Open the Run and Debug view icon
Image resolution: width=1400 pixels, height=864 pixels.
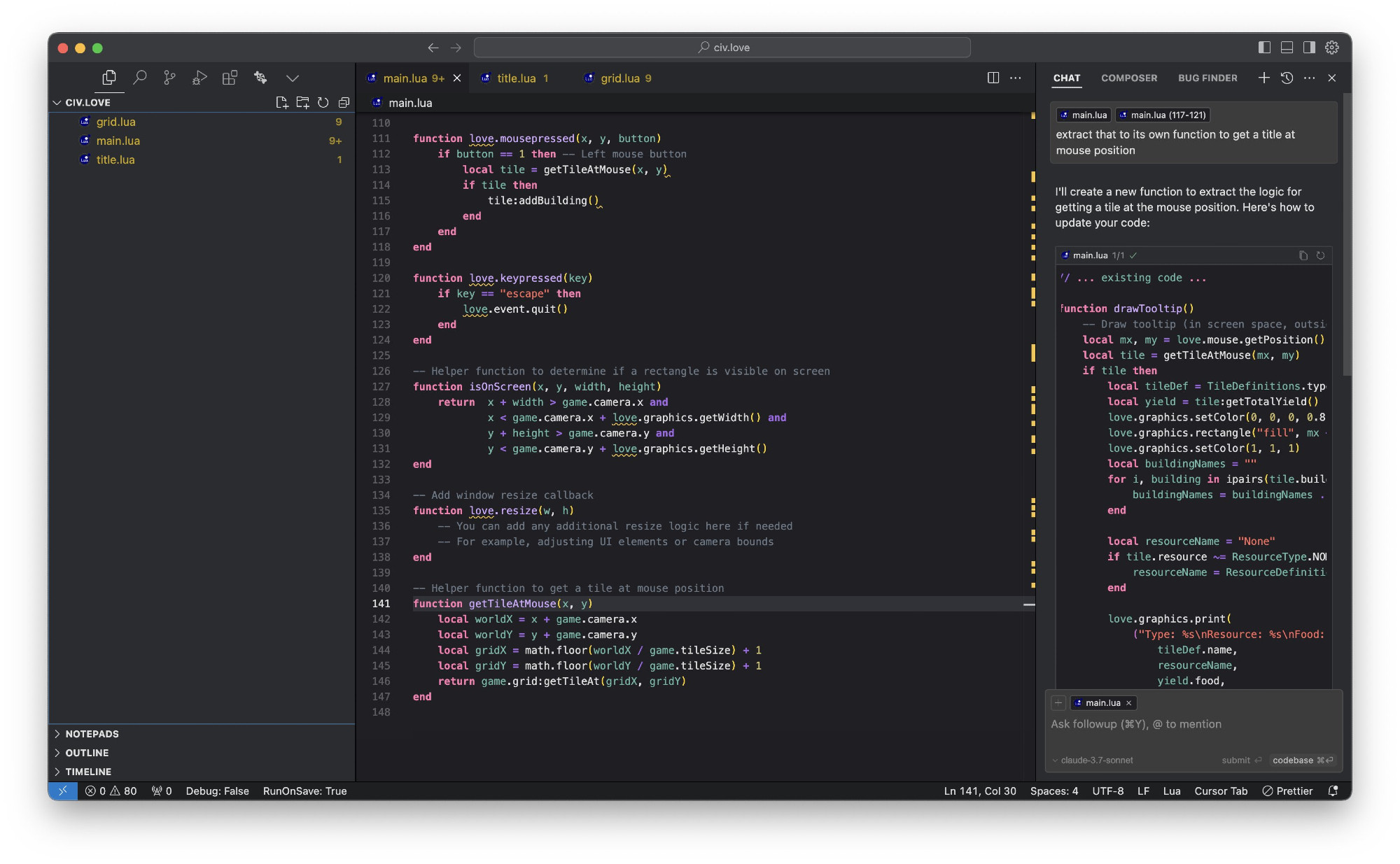pos(199,78)
